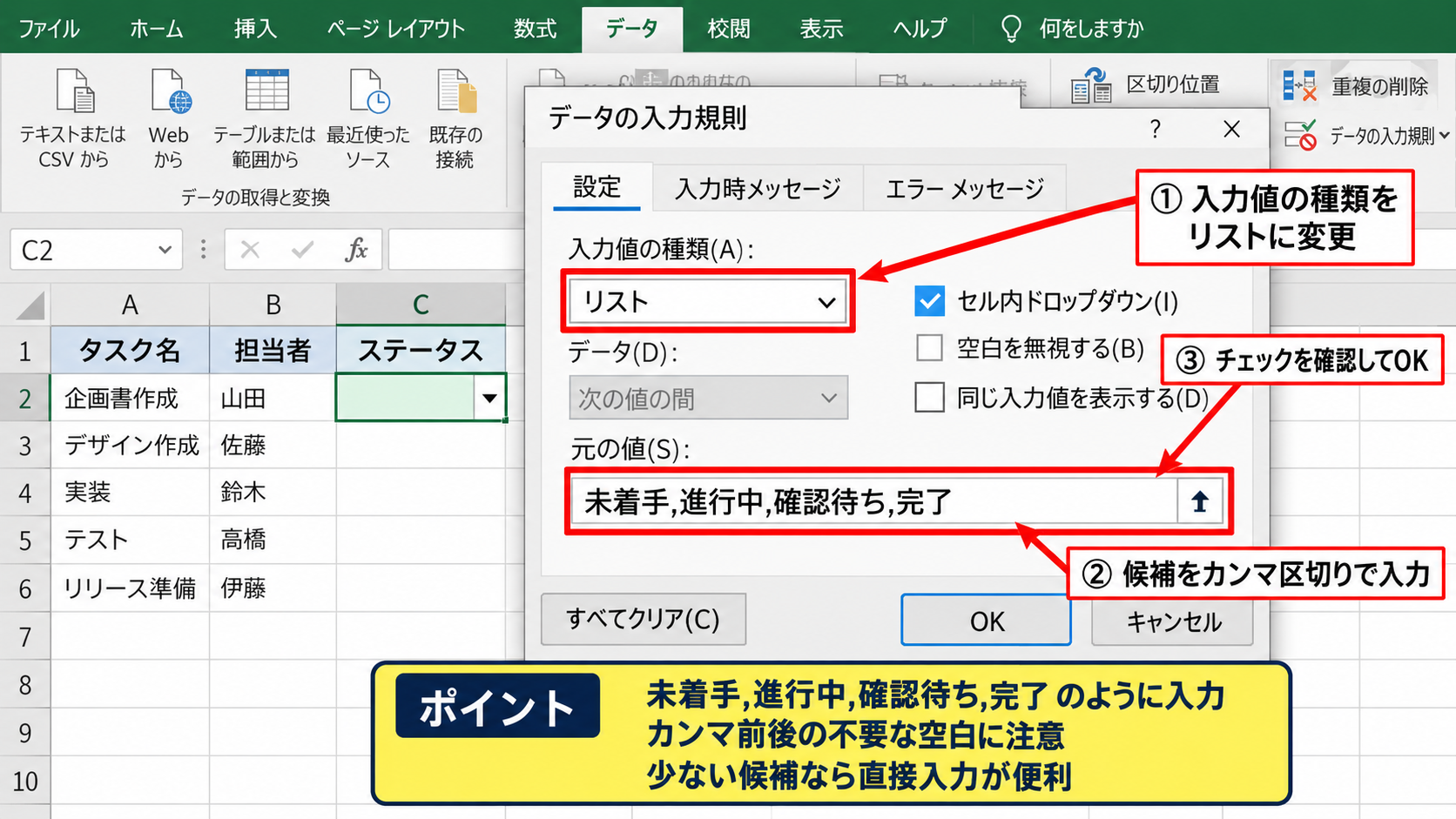Switch to エラー メッセージ tab
Viewport: 1456px width, 819px height.
click(964, 188)
